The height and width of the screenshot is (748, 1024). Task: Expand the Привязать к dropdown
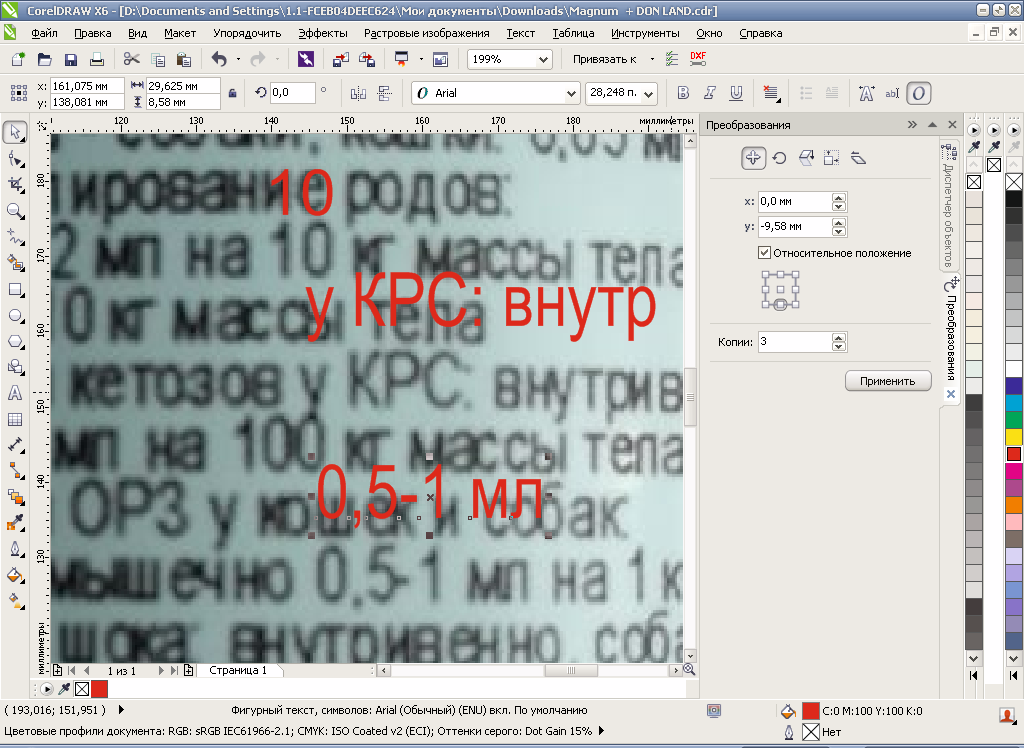(652, 59)
